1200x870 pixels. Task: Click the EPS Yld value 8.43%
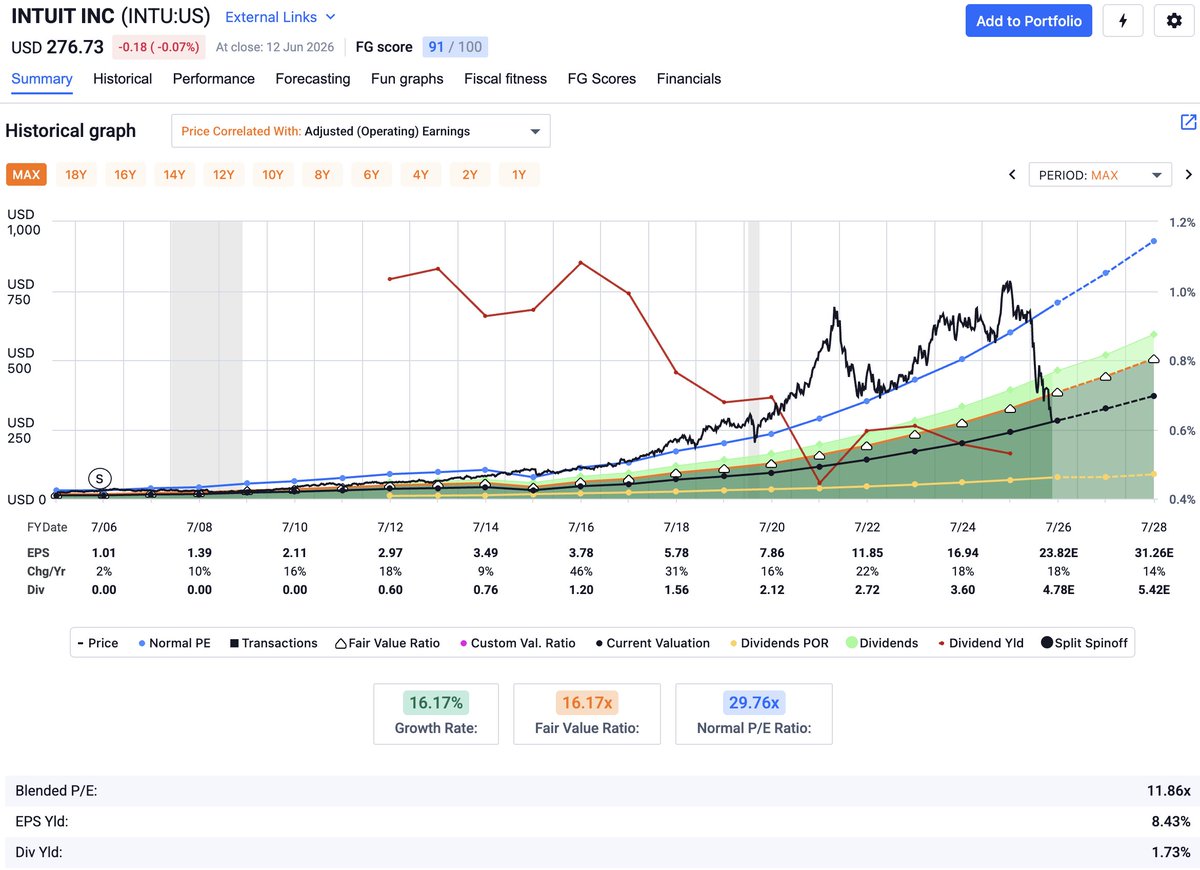click(x=1171, y=822)
